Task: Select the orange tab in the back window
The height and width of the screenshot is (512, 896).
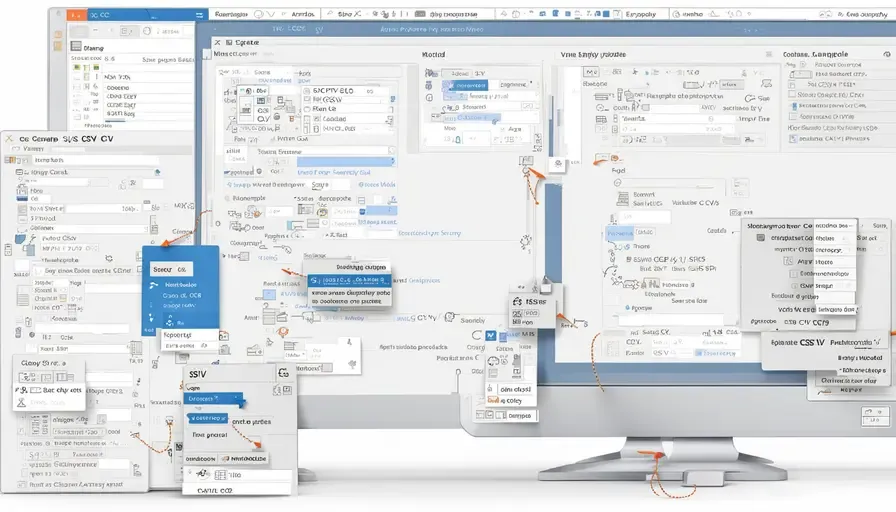Action: (x=77, y=15)
